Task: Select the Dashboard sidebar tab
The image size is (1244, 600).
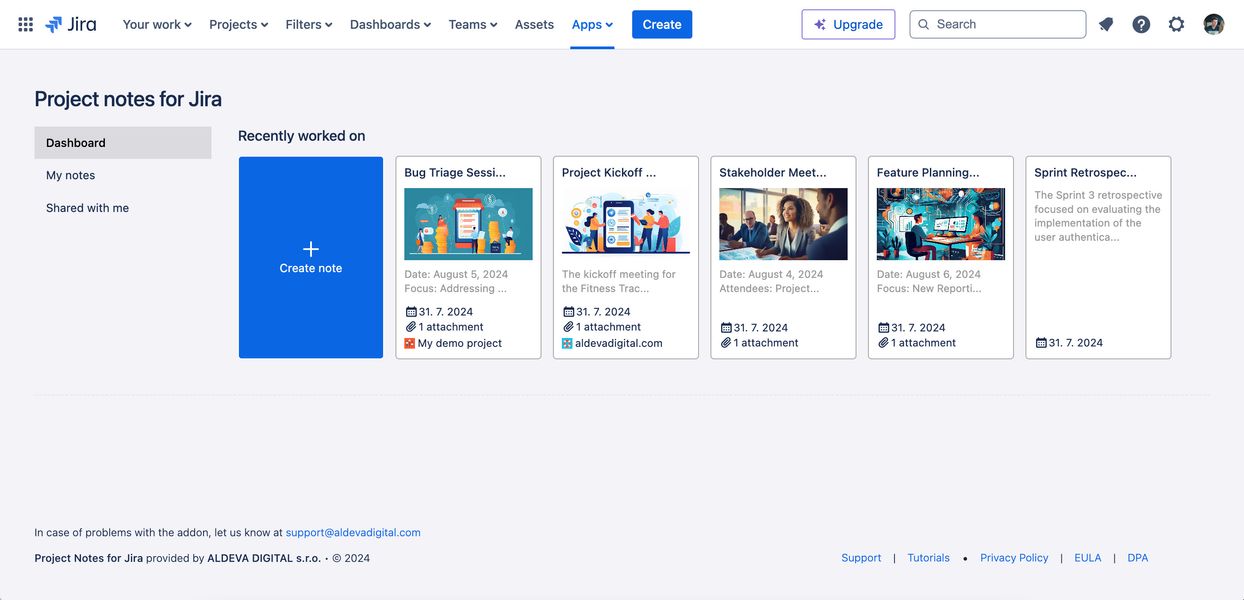Action: click(x=123, y=143)
